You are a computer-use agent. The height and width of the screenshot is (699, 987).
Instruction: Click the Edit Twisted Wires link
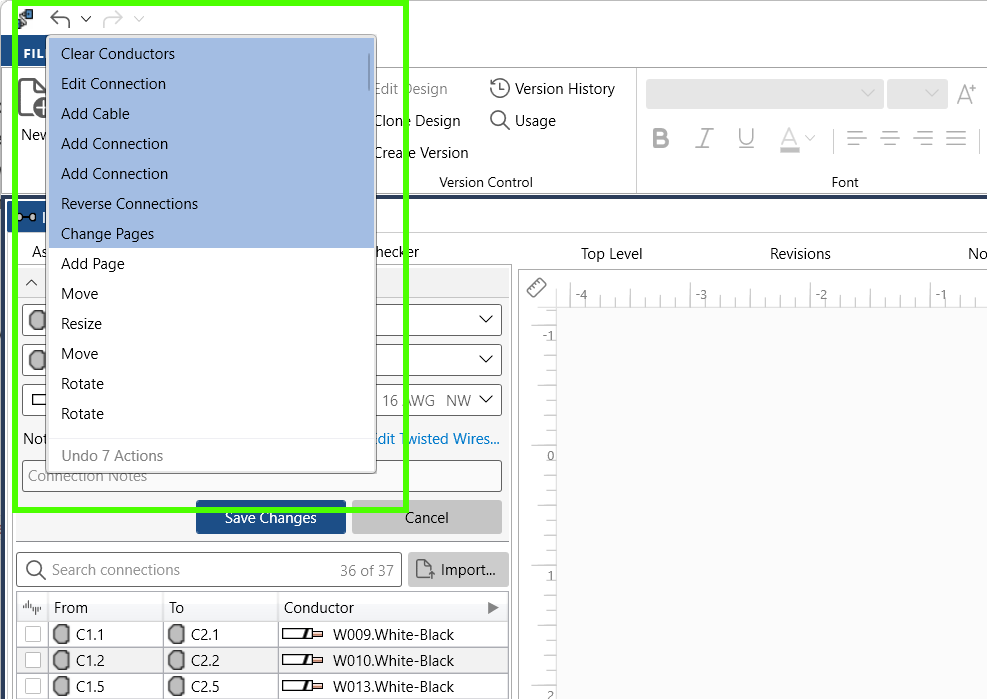437,439
